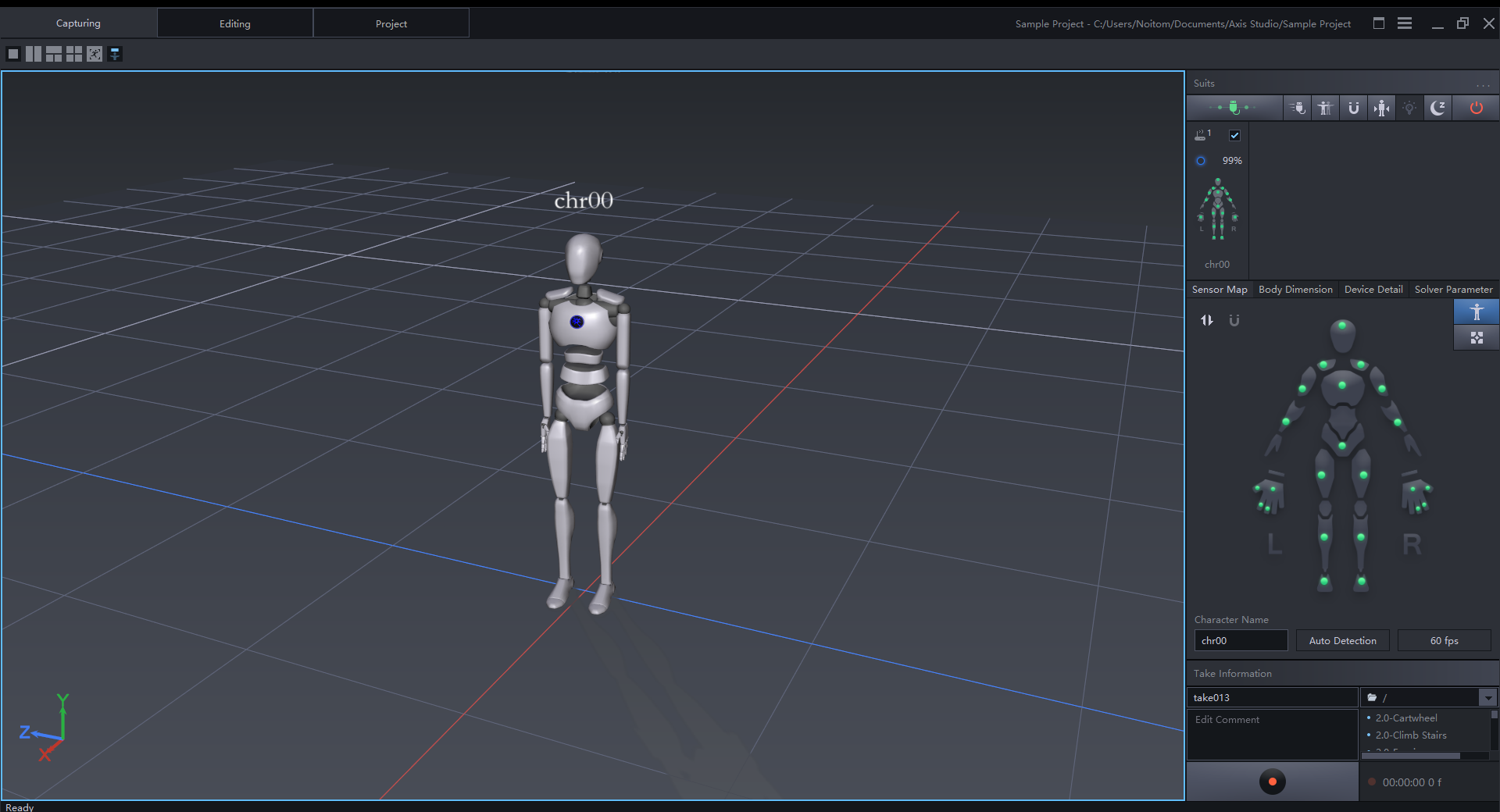
Task: Click the 60 fps button
Action: (1445, 641)
